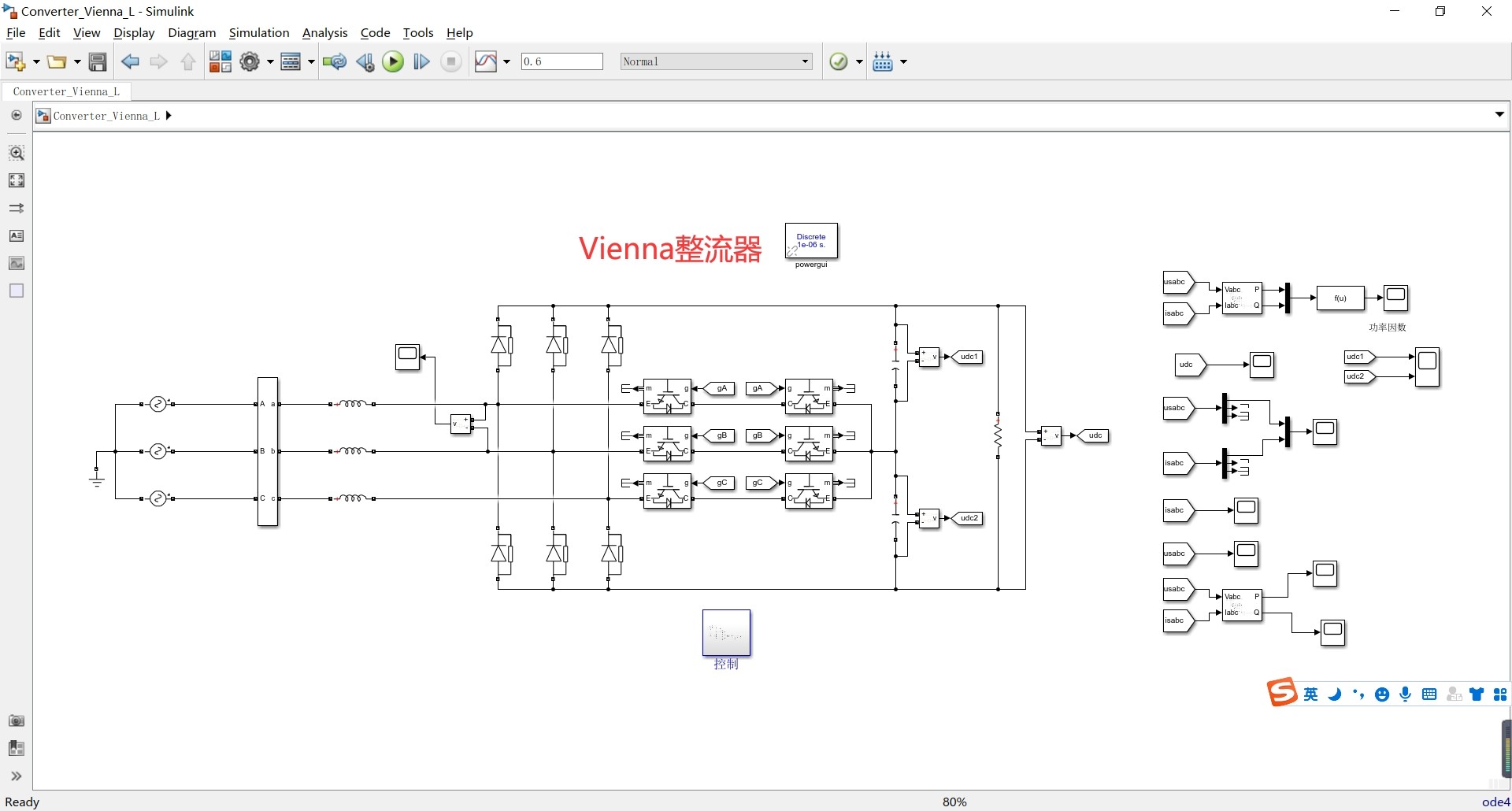This screenshot has height=811, width=1512.
Task: Click the Sogou input S logo
Action: [x=1282, y=692]
